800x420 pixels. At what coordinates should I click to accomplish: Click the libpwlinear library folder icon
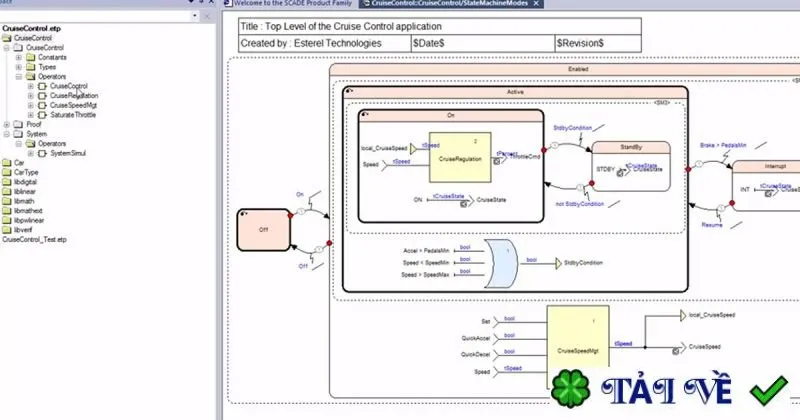click(6, 220)
